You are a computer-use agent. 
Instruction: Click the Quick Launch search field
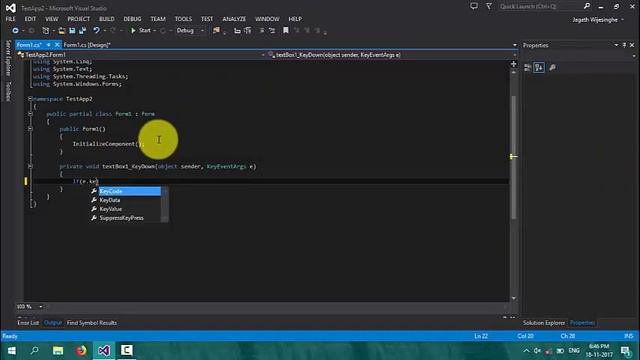540,6
